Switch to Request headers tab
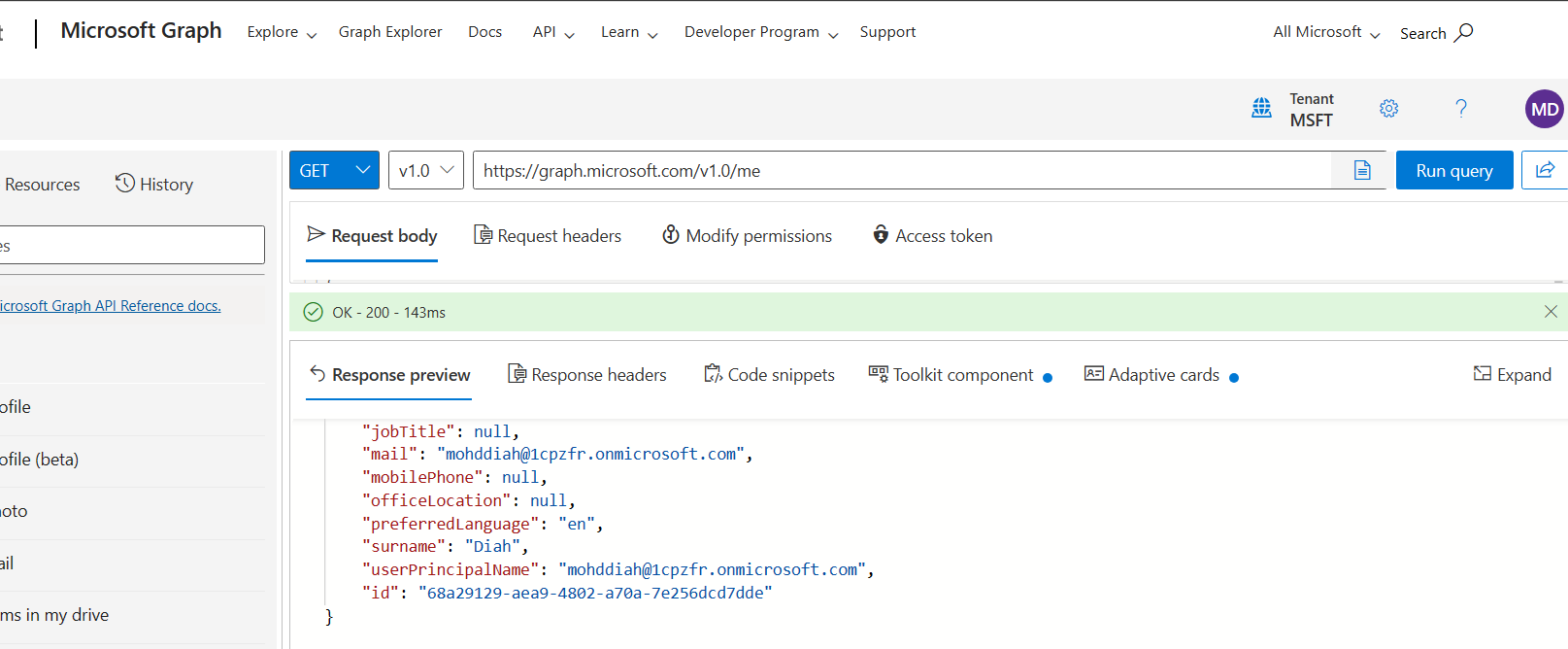Screen dimensions: 1568x649 click(x=548, y=236)
